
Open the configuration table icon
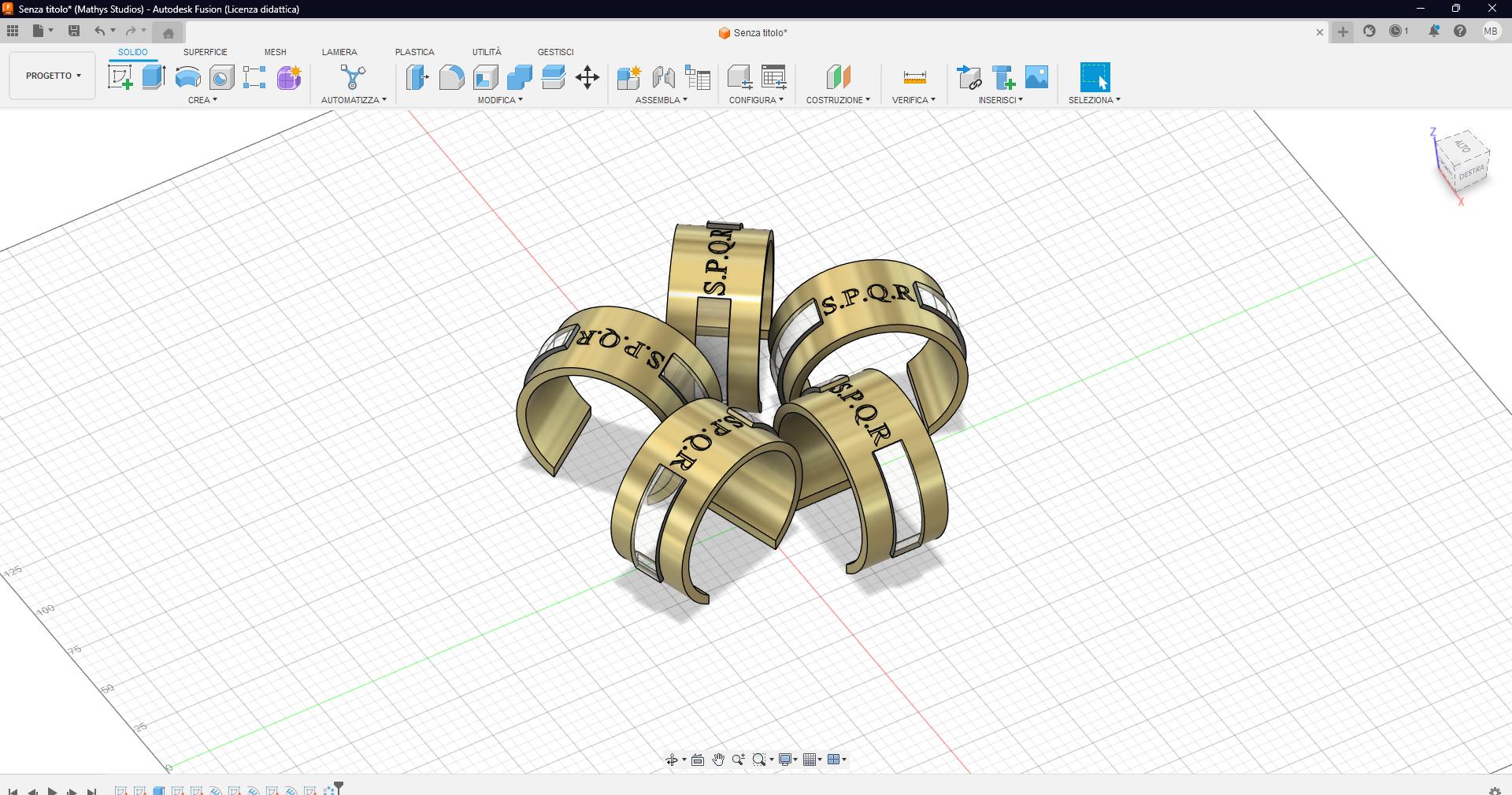774,77
